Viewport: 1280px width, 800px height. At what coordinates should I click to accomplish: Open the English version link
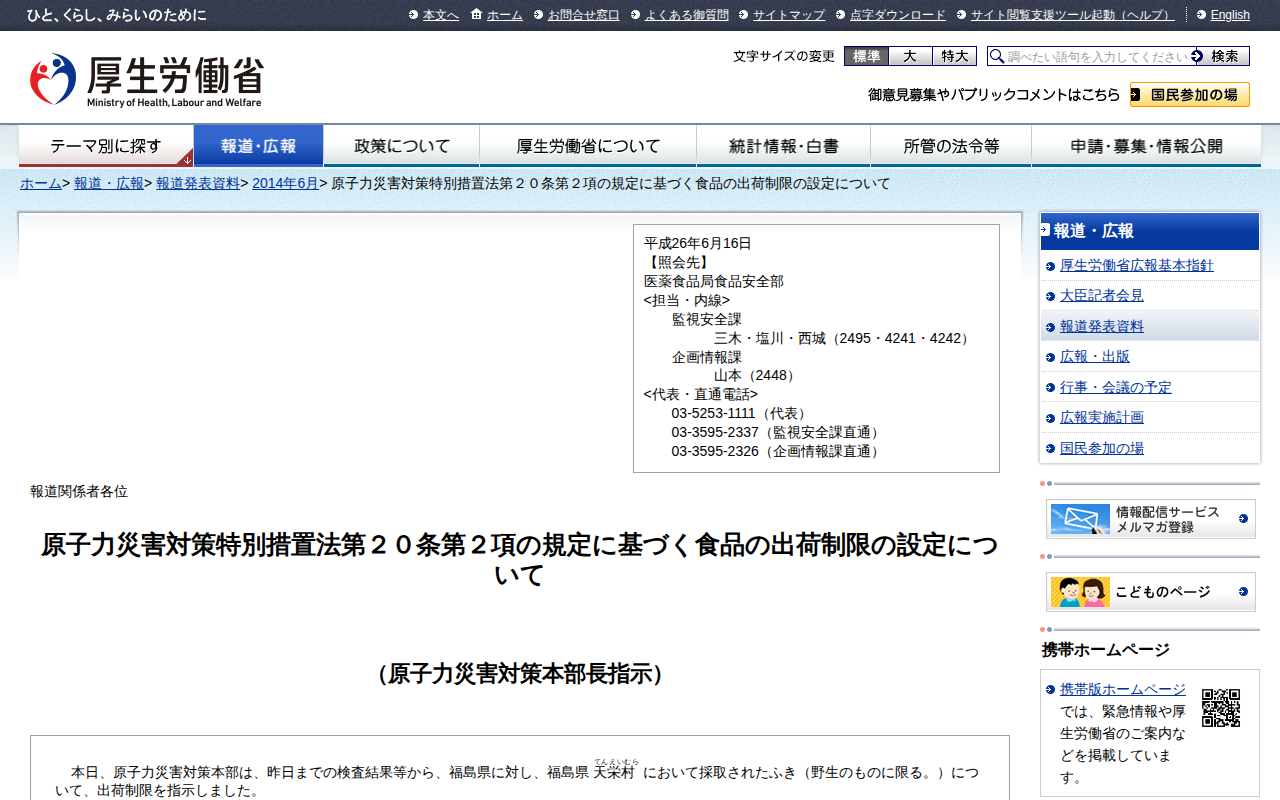coord(1229,15)
